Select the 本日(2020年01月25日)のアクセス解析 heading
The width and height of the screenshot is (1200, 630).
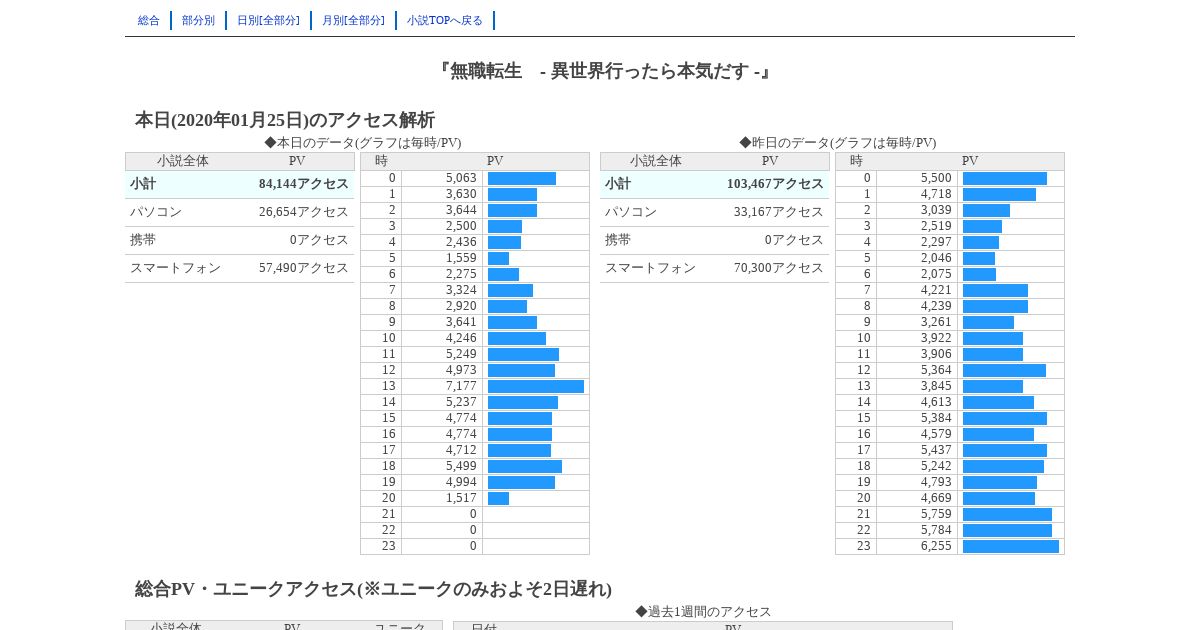coord(285,120)
